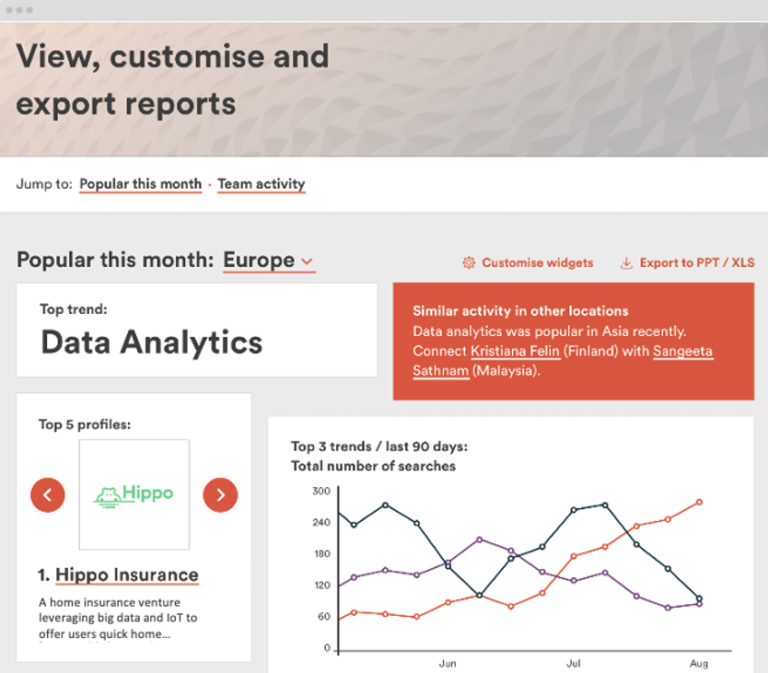
Task: Click Customise widgets text link
Action: coord(537,263)
